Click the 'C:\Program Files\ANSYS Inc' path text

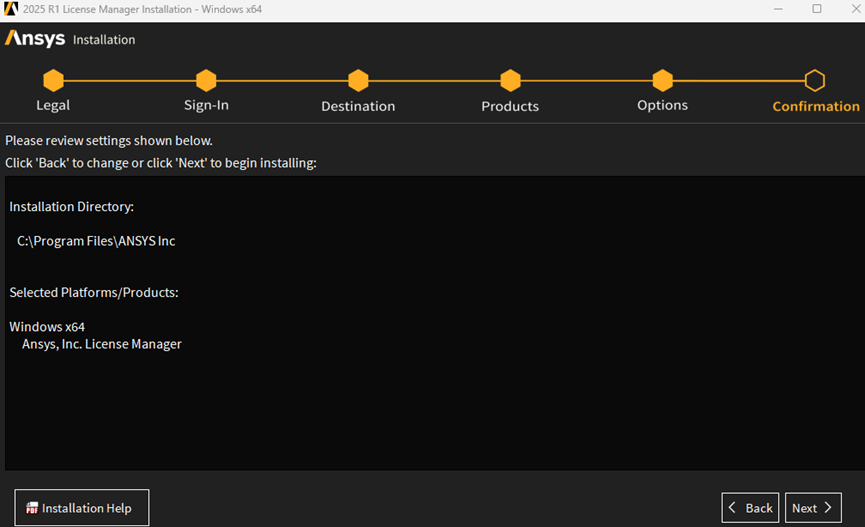96,241
